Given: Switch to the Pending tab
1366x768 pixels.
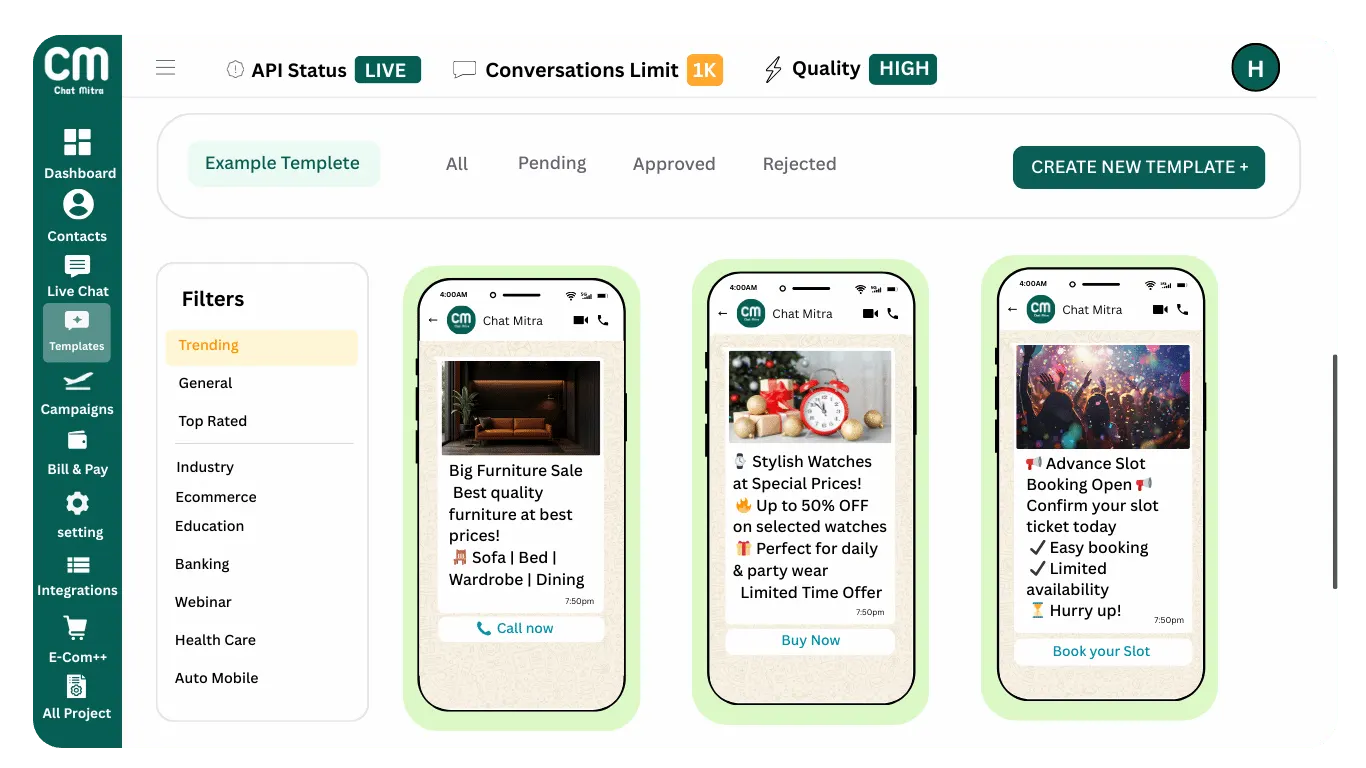Looking at the screenshot, I should click(x=551, y=163).
